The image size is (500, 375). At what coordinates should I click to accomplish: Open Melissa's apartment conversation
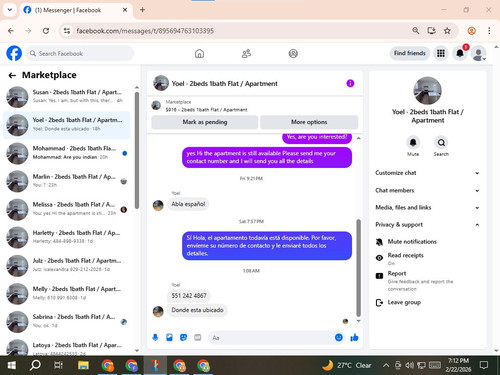point(66,209)
